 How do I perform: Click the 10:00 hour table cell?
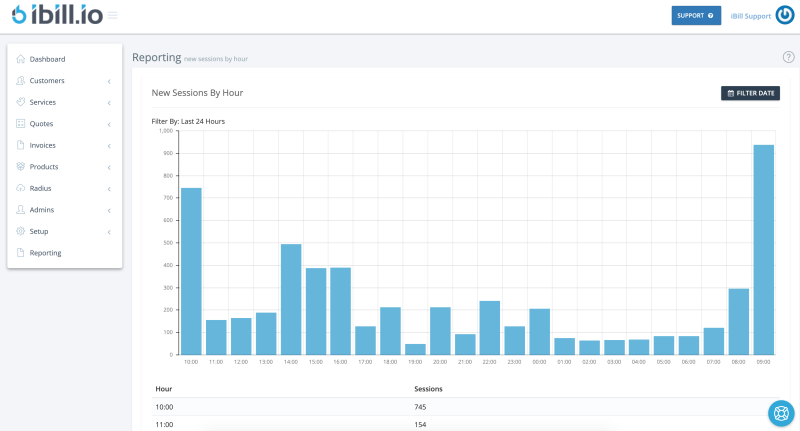click(x=164, y=407)
